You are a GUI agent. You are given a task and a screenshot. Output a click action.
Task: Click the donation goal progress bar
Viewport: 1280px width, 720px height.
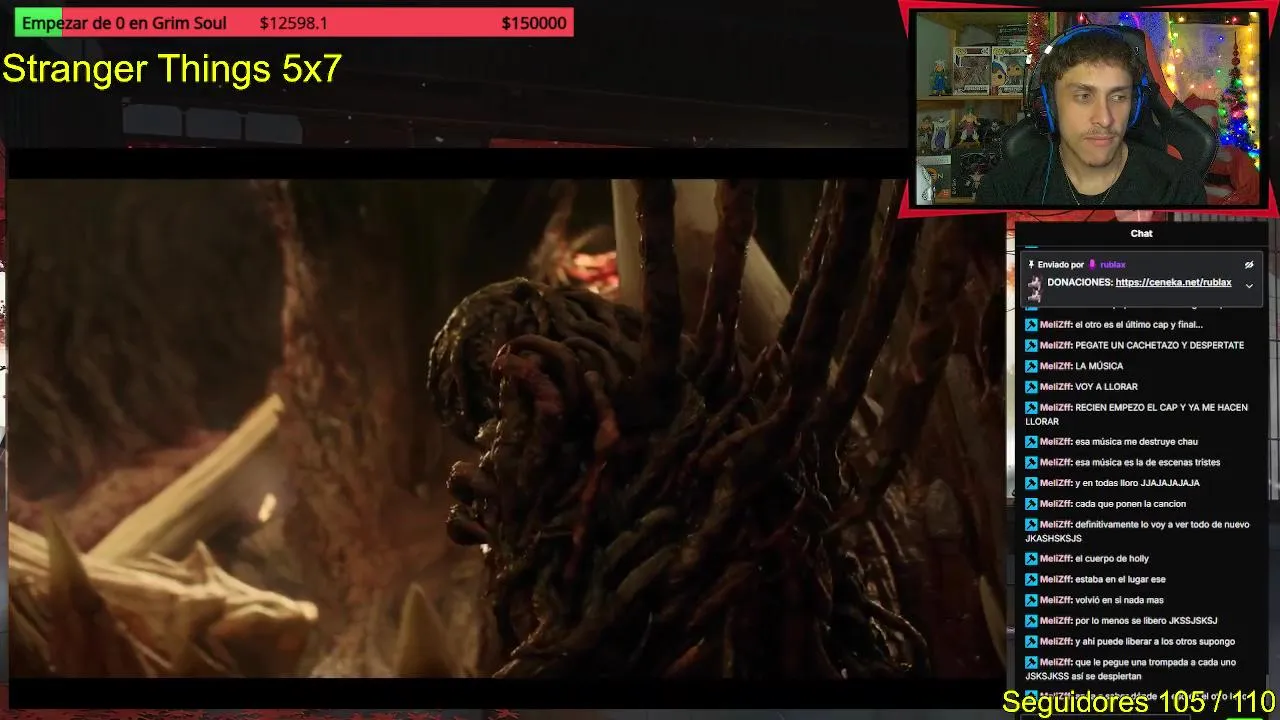click(x=294, y=23)
